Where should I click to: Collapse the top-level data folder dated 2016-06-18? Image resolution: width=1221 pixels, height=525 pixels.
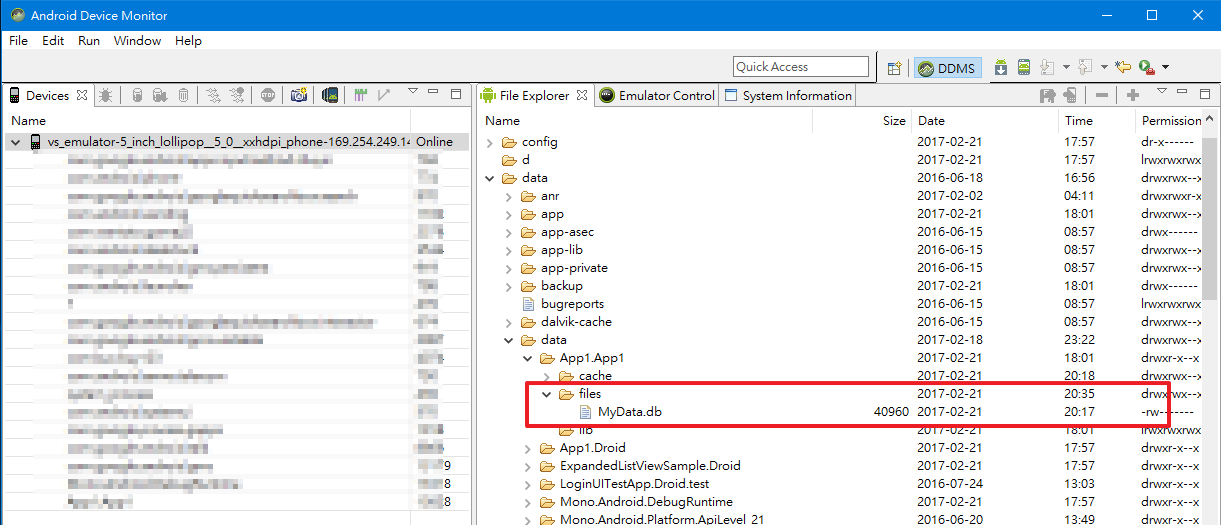pos(490,178)
